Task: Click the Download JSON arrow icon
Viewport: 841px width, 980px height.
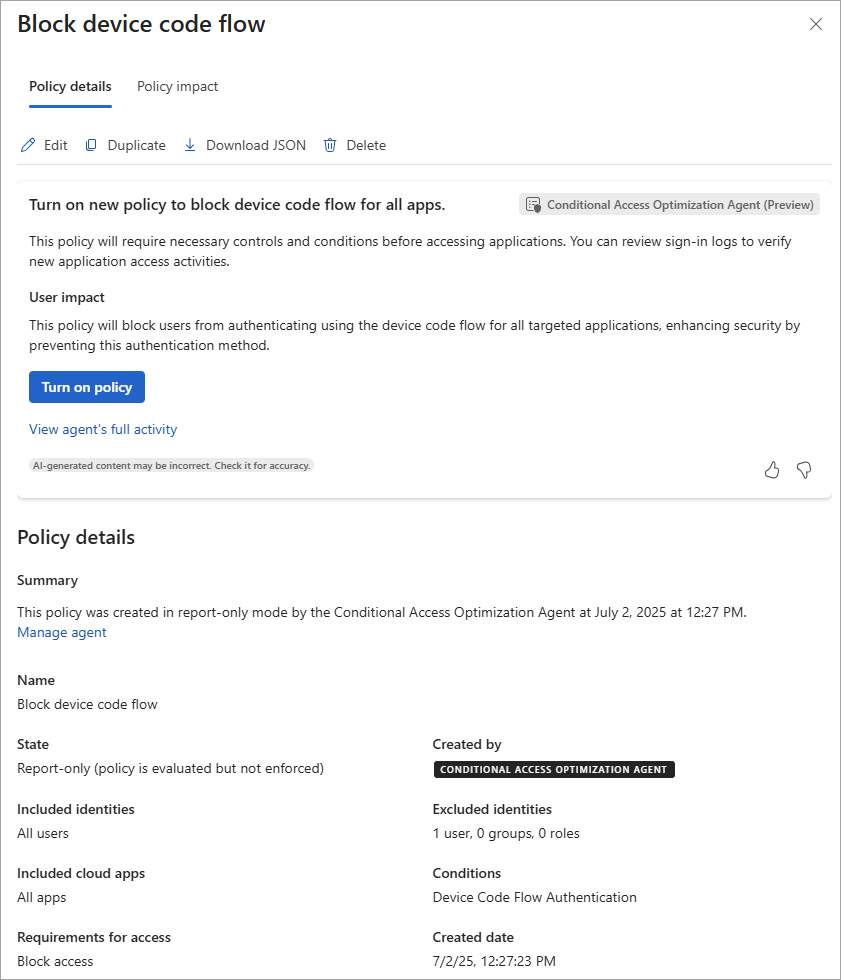Action: pyautogui.click(x=190, y=146)
